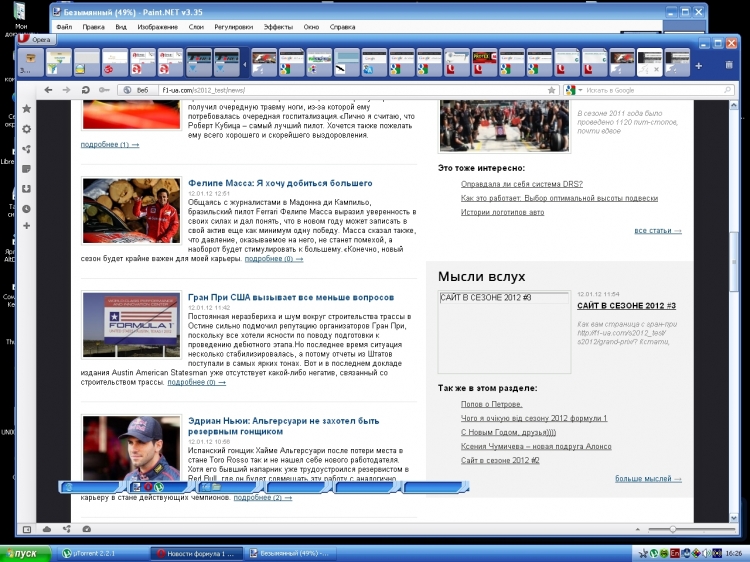The image size is (750, 562).
Task: Open link Попов о Петрове.
Action: tap(492, 404)
